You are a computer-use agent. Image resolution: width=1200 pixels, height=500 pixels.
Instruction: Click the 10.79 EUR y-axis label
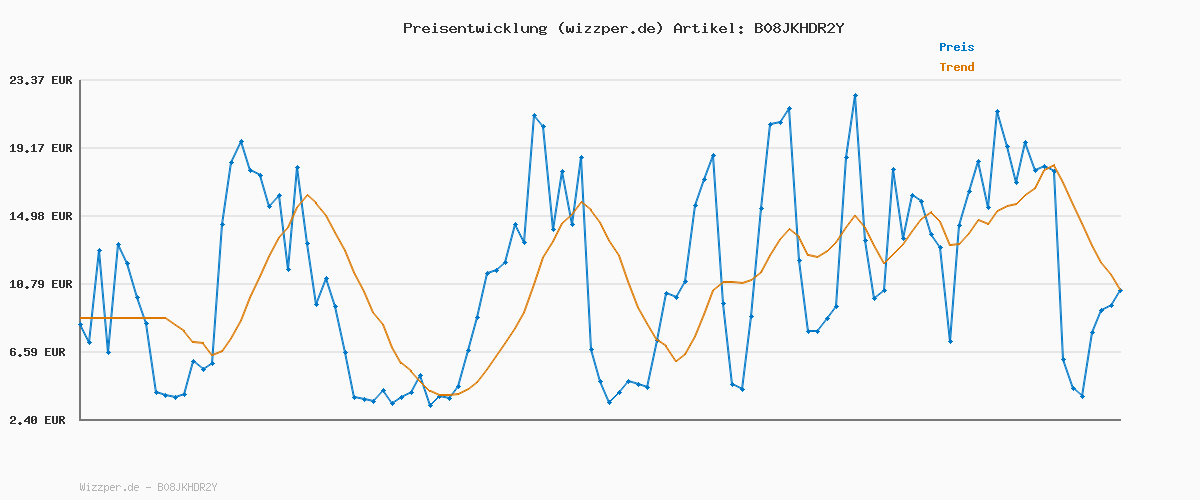point(39,284)
